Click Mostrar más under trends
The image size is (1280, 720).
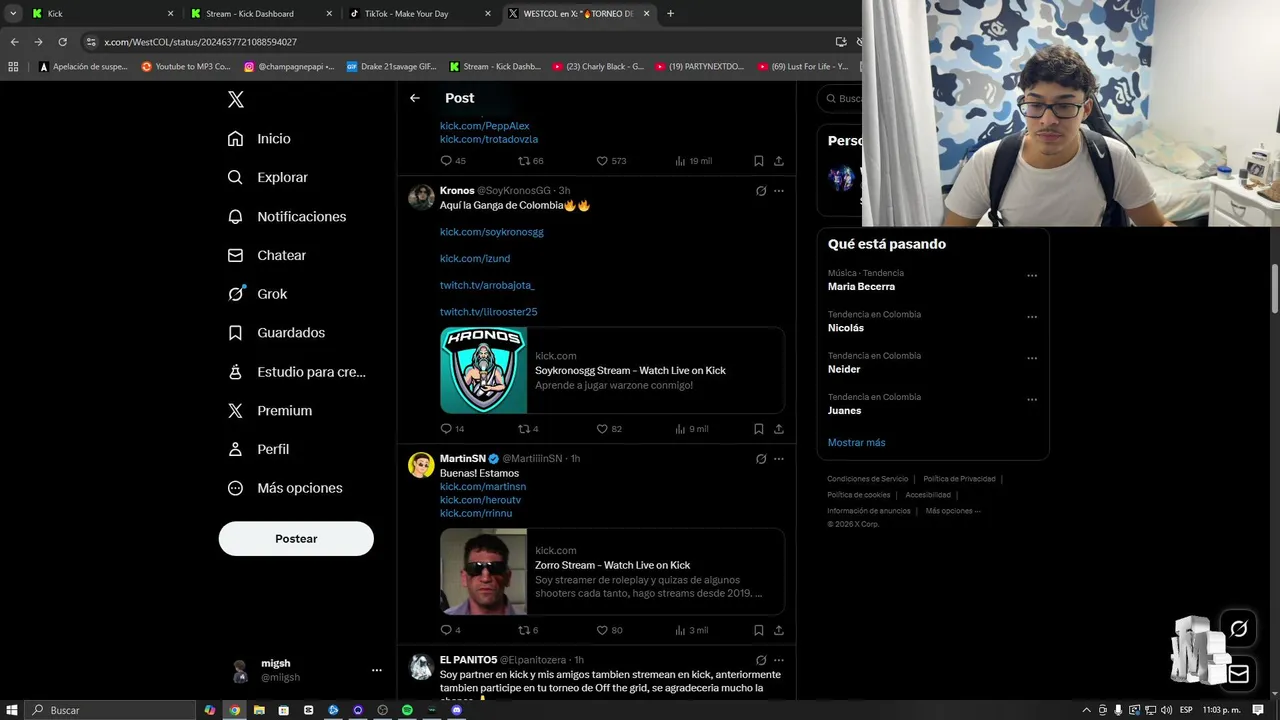click(856, 443)
